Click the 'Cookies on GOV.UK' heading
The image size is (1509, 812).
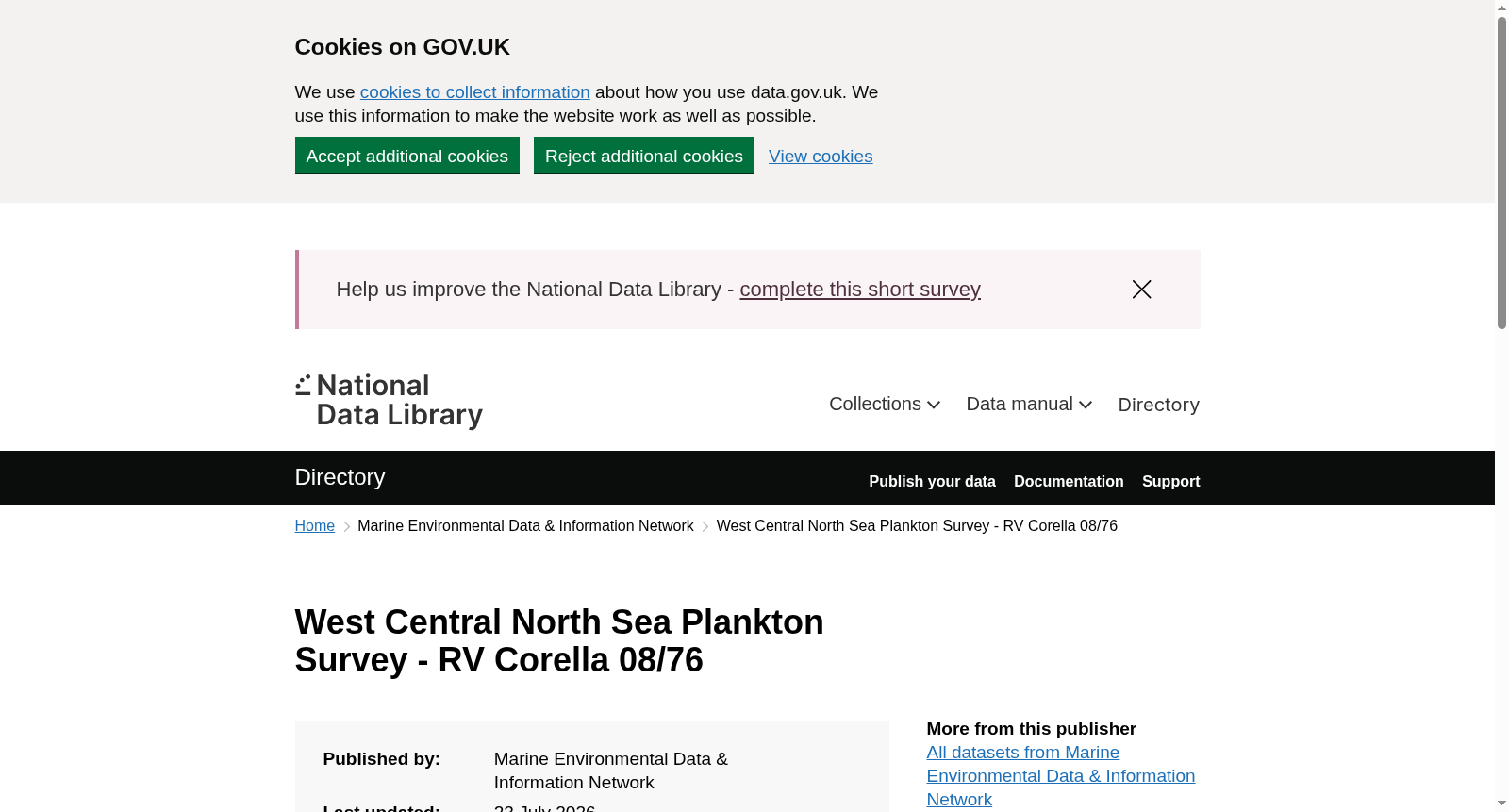[x=403, y=47]
